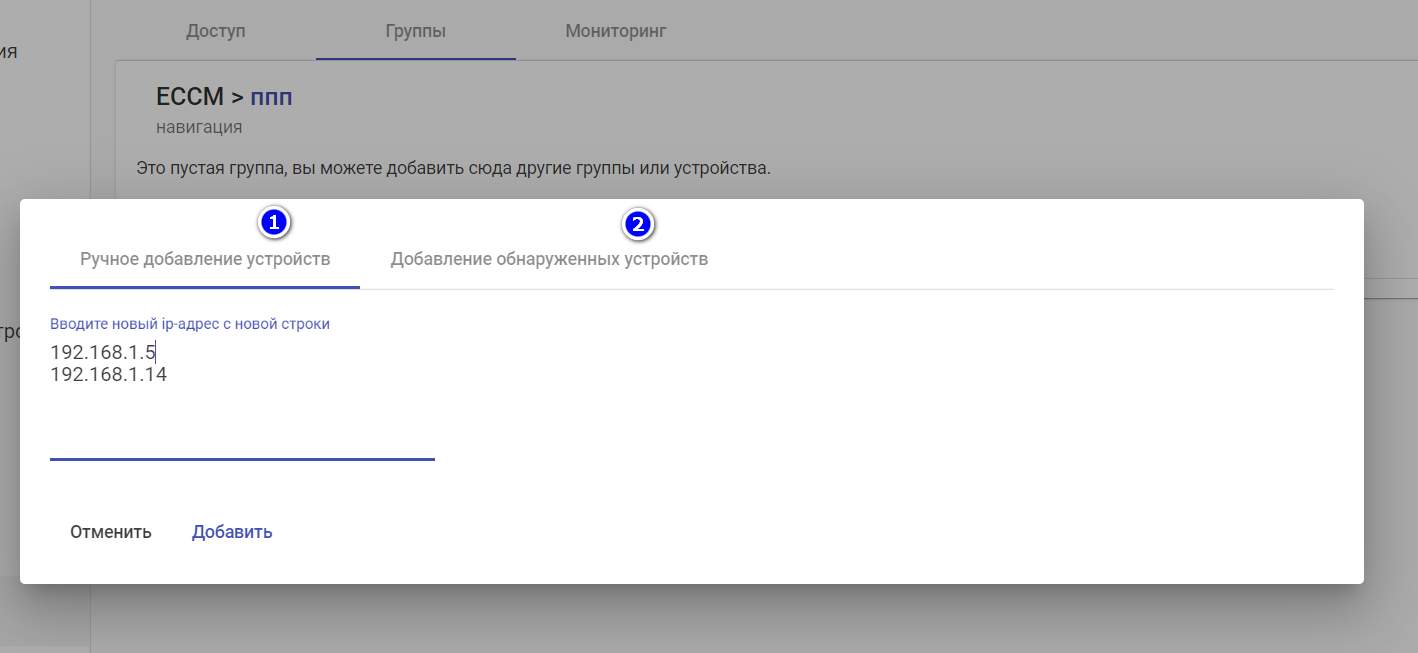Screen dimensions: 1418x653
Task: Click the навигация label under breadcrumb
Action: click(199, 127)
